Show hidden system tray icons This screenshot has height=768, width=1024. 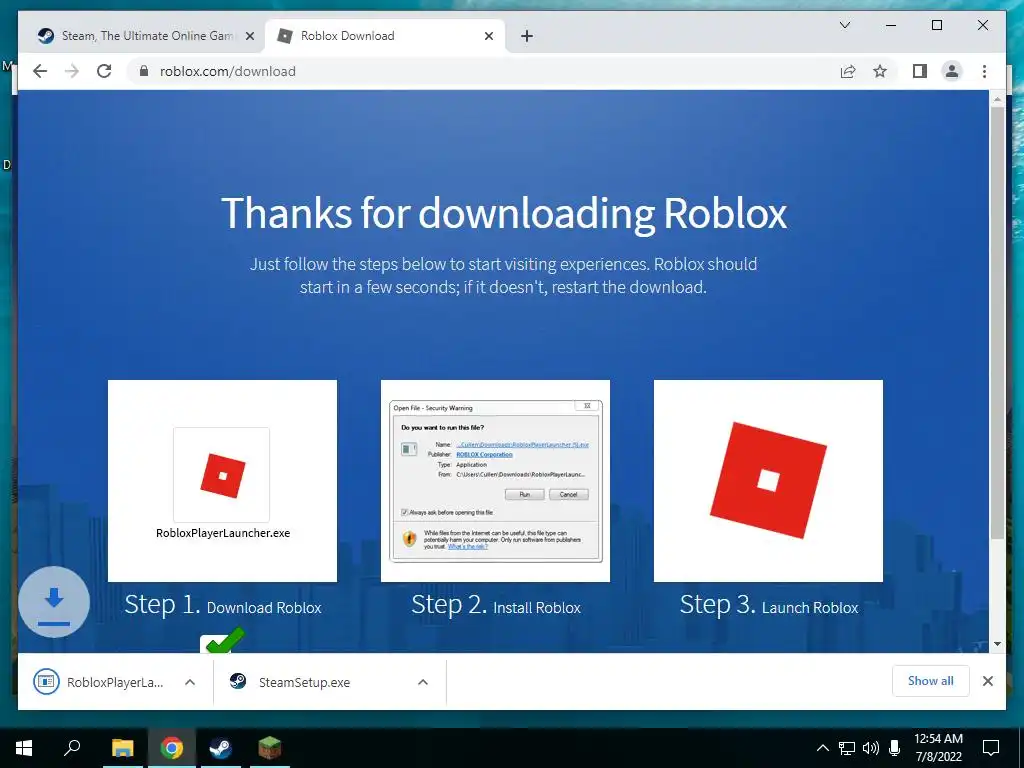click(822, 748)
